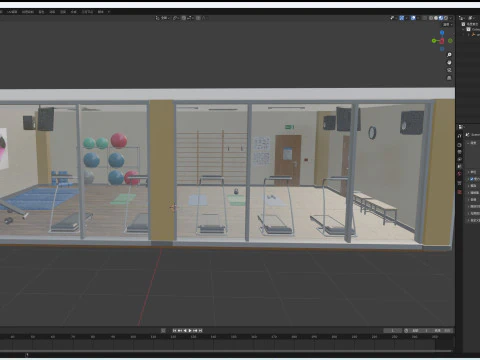Image resolution: width=480 pixels, height=360 pixels.
Task: Open the pivot point dropdown
Action: pyautogui.click(x=176, y=18)
